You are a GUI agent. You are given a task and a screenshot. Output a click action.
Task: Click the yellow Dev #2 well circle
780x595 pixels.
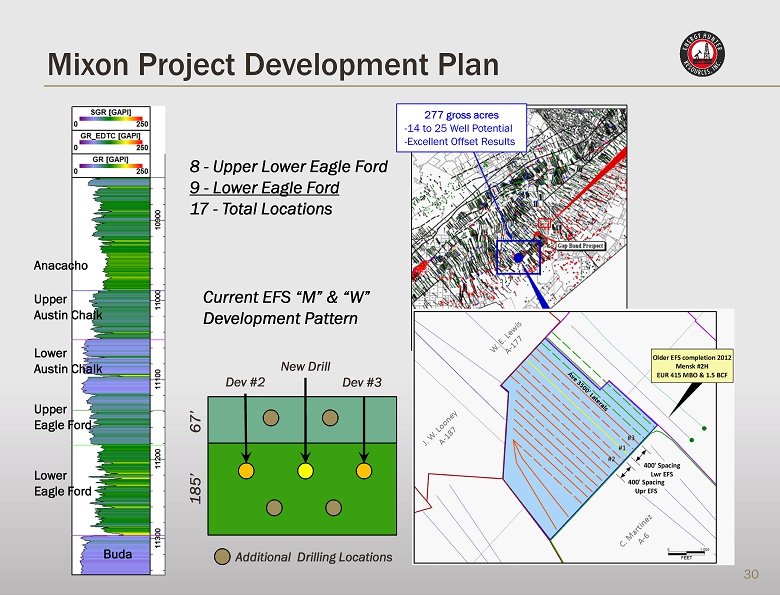tap(246, 469)
